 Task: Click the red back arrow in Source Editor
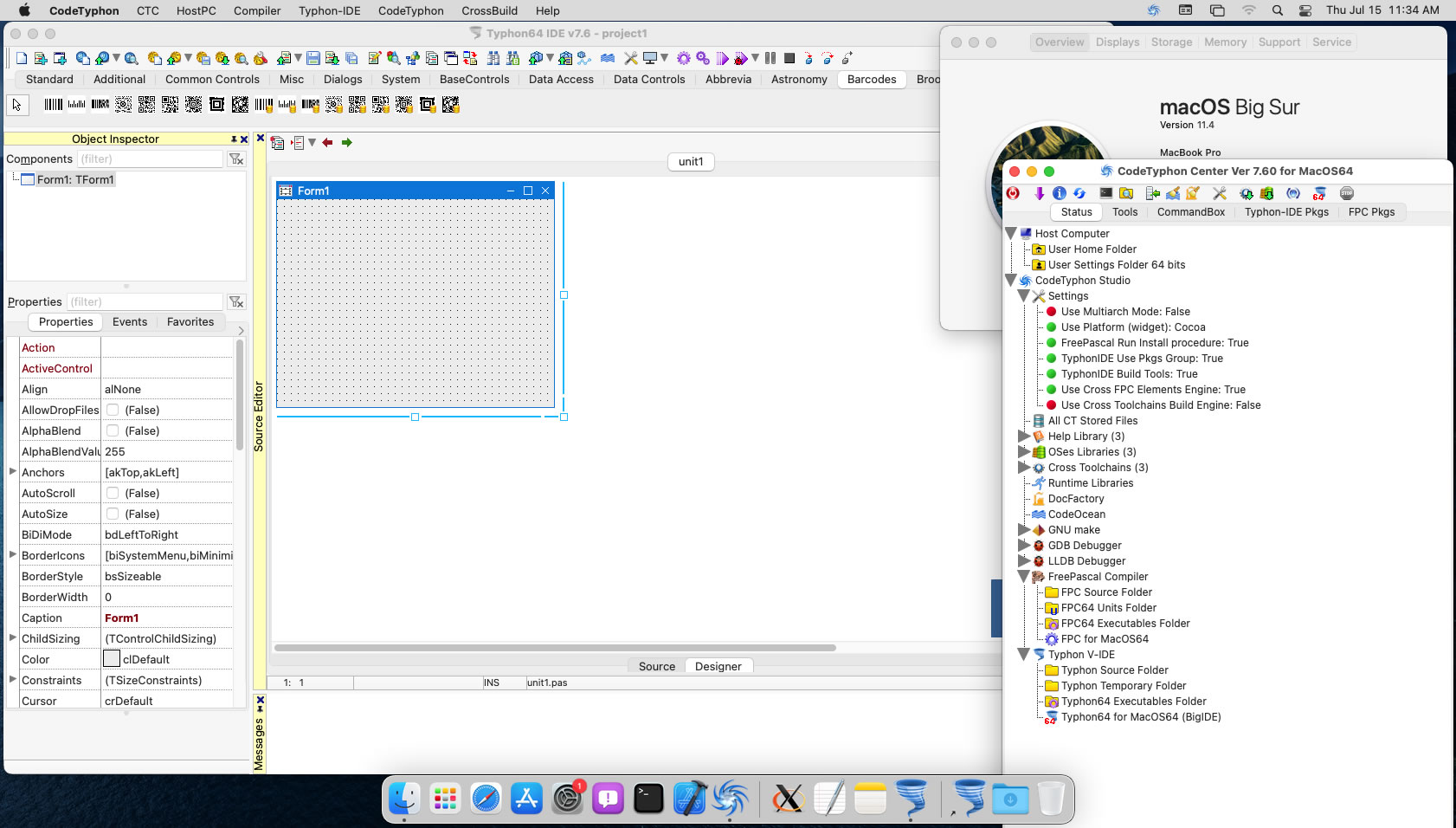327,143
